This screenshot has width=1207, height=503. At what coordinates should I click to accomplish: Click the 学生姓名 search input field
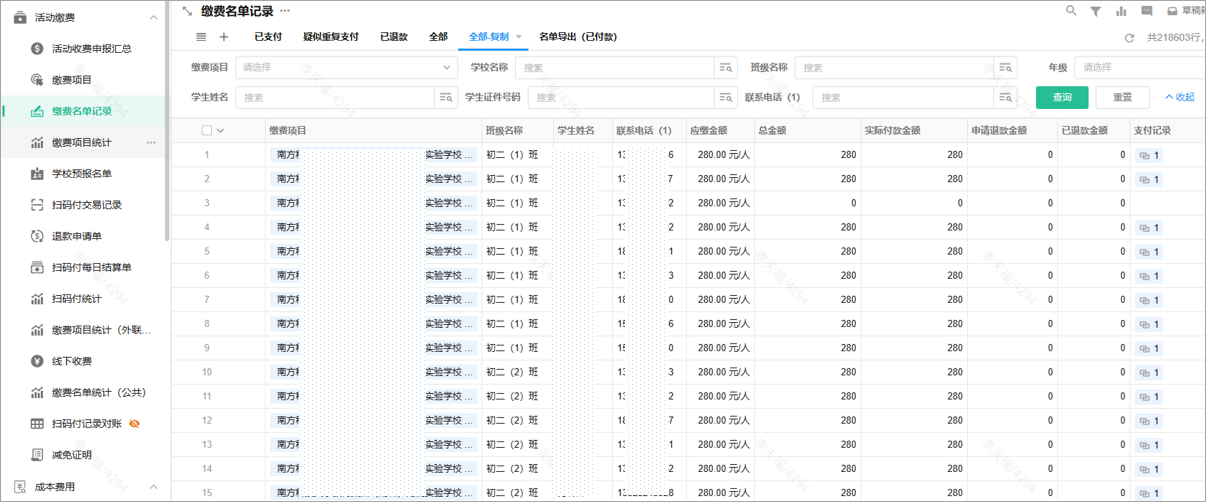coord(335,98)
